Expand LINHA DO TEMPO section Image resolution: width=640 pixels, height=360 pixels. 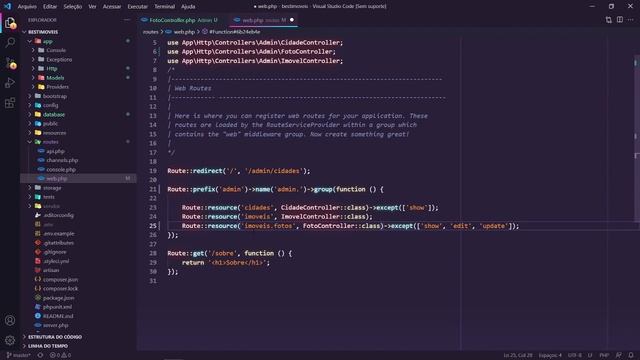pos(48,346)
